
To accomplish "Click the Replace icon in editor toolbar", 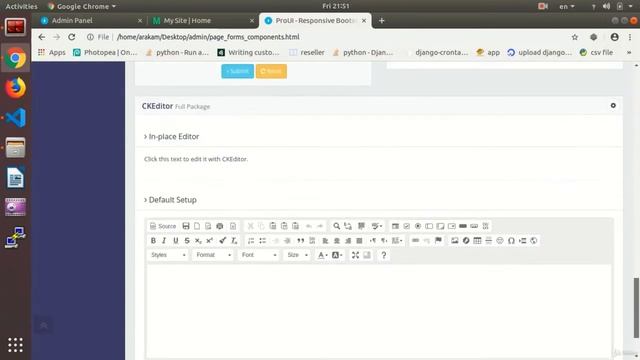I will pos(348,226).
